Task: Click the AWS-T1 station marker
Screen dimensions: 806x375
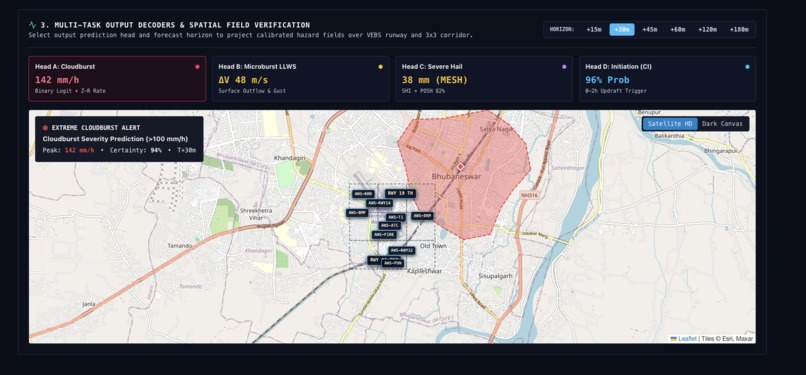Action: pyautogui.click(x=396, y=217)
